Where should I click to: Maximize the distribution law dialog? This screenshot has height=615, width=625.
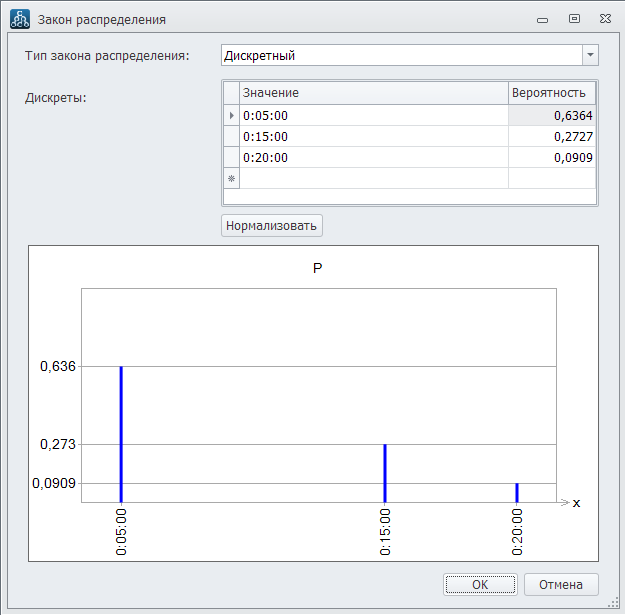(x=574, y=19)
